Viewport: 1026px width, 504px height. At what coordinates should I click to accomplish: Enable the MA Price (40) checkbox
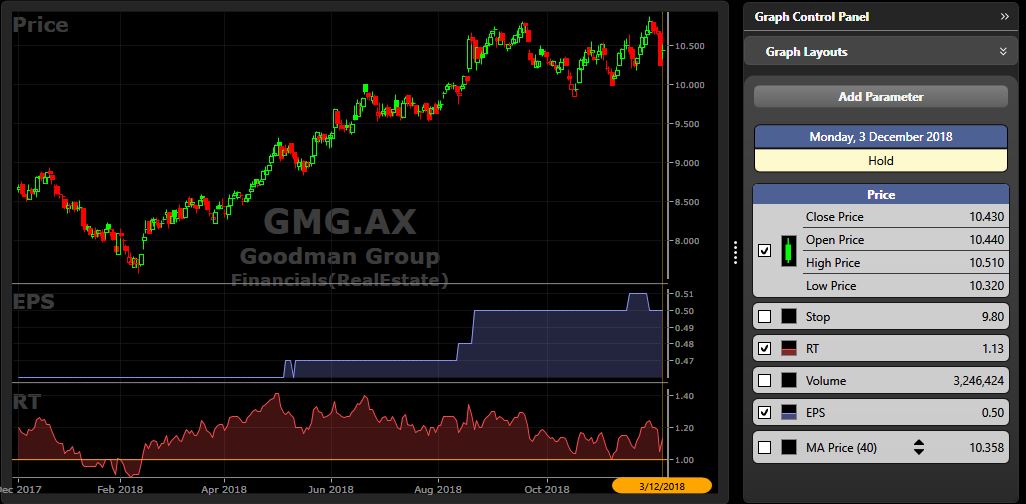click(764, 448)
